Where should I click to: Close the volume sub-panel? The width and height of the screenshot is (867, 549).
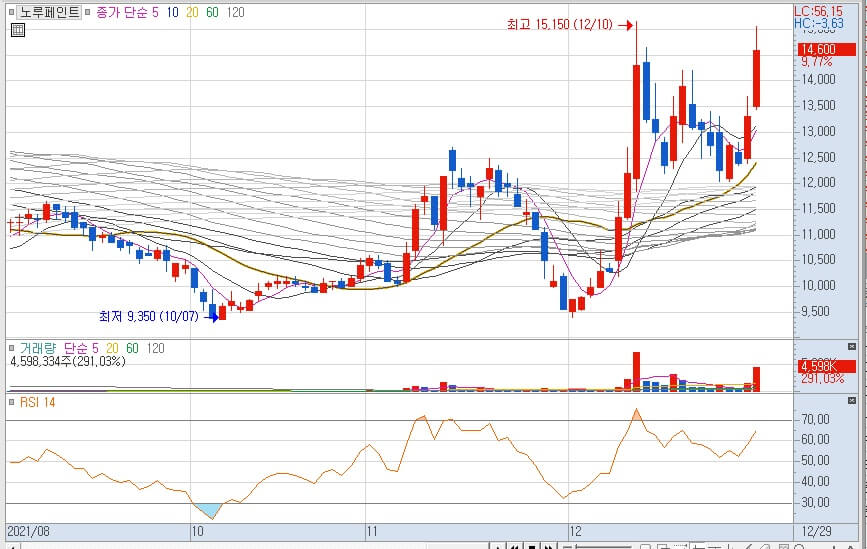(x=852, y=346)
